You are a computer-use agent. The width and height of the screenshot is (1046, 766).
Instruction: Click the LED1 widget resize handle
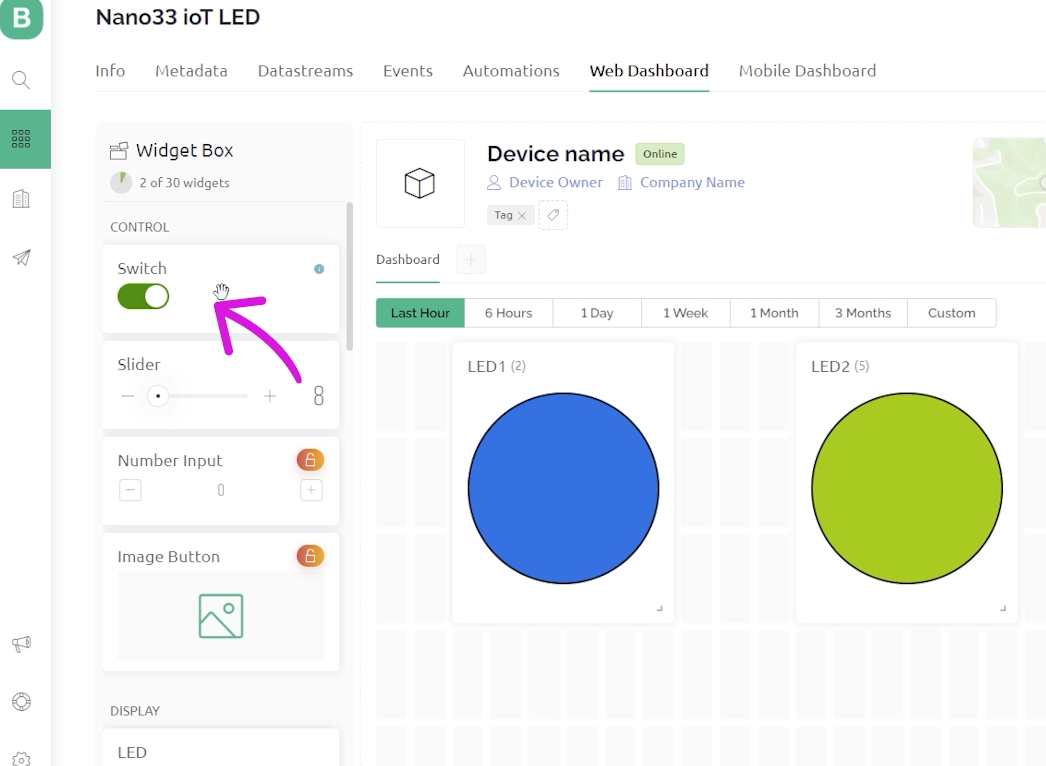point(660,609)
